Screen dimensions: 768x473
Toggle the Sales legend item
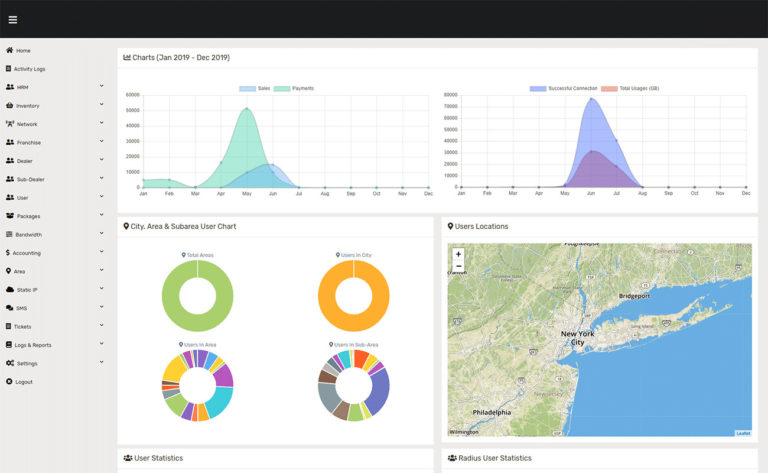click(255, 89)
